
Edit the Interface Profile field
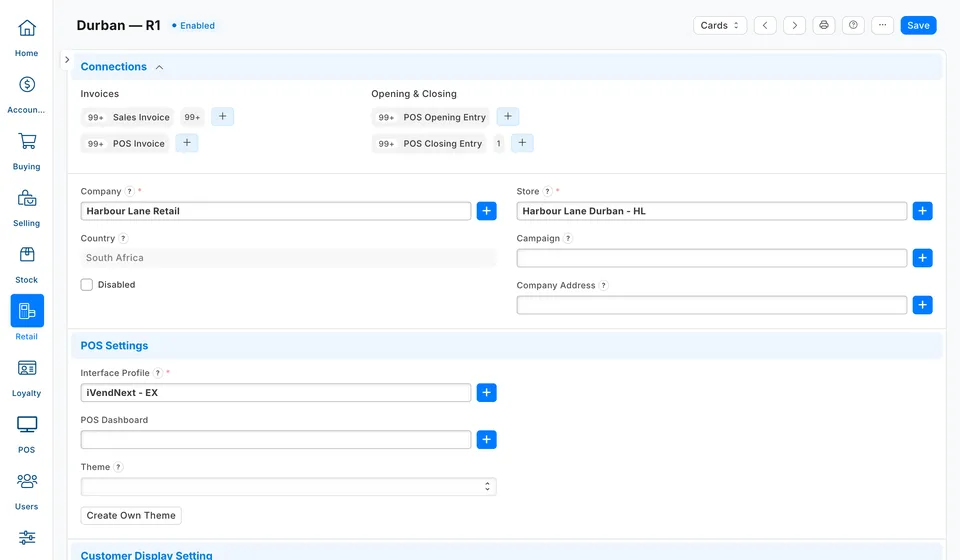point(276,392)
